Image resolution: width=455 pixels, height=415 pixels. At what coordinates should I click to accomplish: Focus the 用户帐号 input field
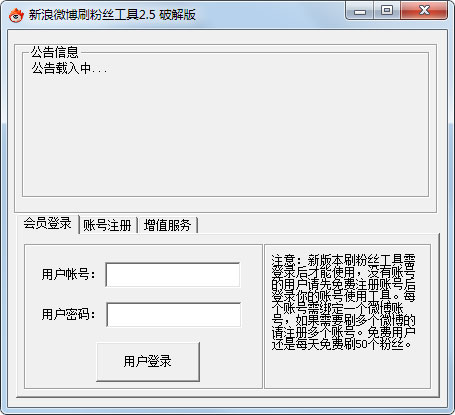coord(173,275)
